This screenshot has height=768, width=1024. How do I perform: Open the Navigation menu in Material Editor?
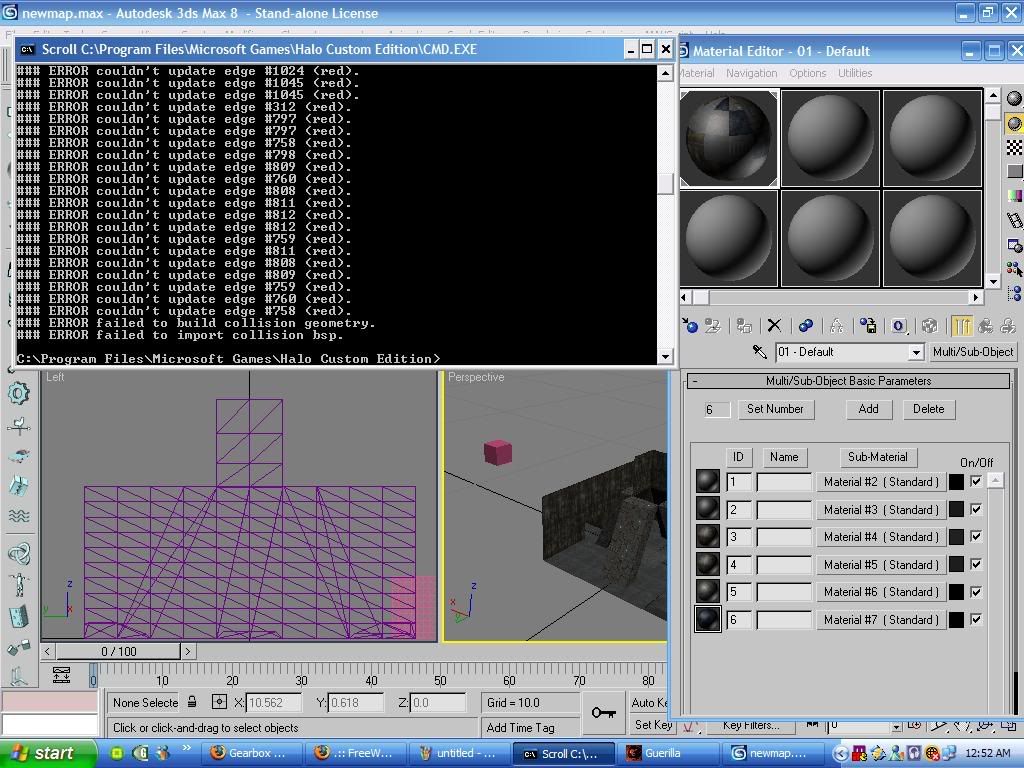(x=752, y=73)
